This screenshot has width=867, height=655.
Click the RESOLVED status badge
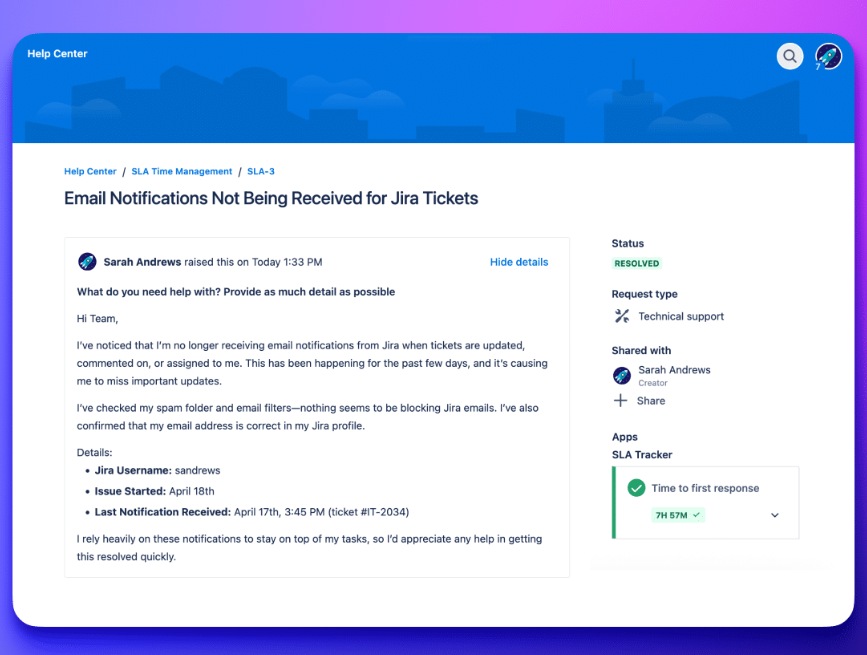pyautogui.click(x=637, y=264)
